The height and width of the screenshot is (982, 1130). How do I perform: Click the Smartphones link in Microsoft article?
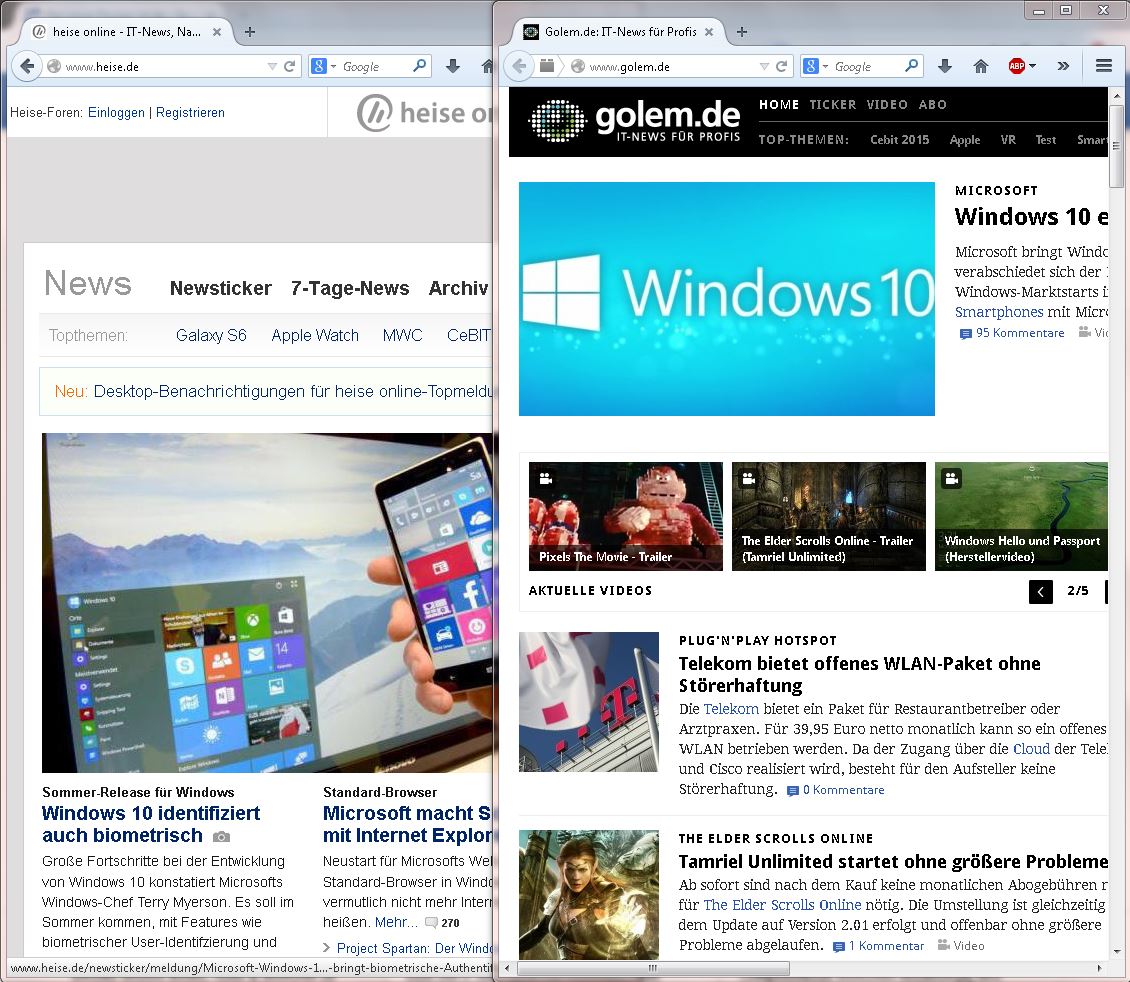point(999,312)
